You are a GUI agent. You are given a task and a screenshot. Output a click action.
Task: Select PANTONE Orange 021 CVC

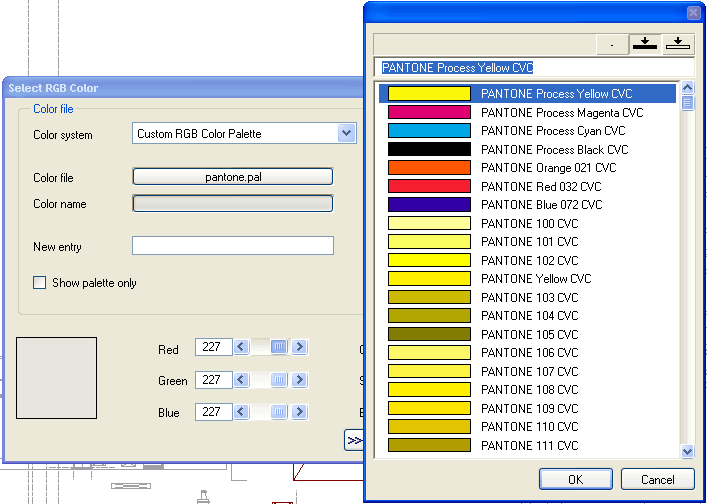[527, 168]
